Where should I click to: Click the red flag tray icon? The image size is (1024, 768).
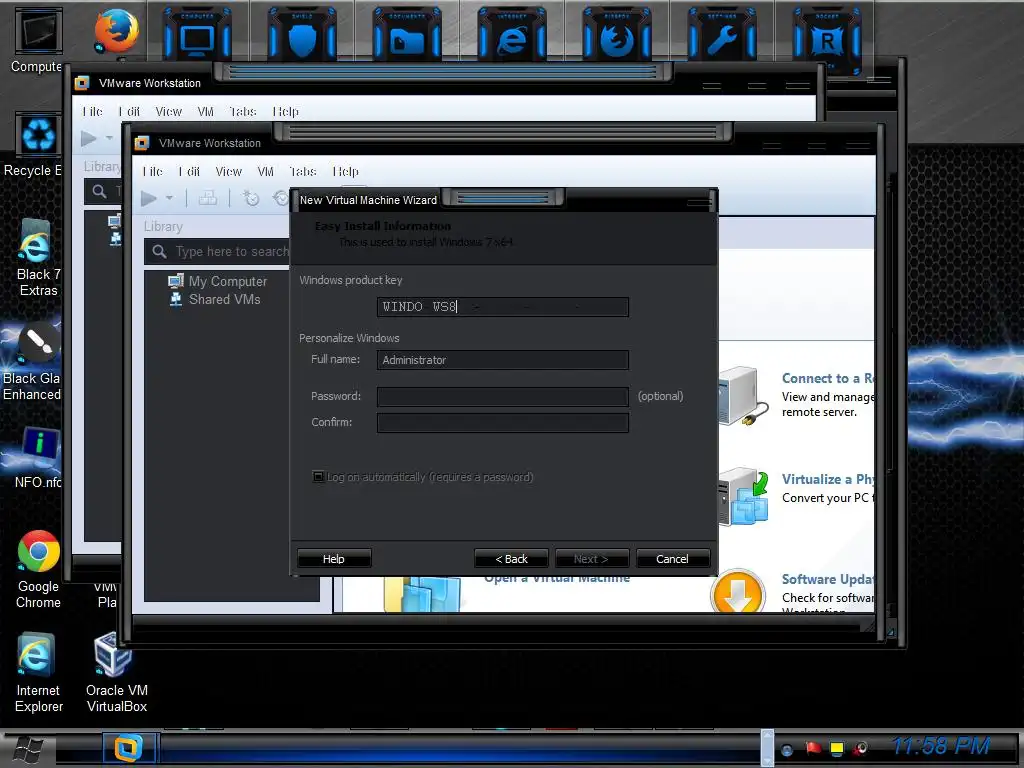pyautogui.click(x=812, y=748)
